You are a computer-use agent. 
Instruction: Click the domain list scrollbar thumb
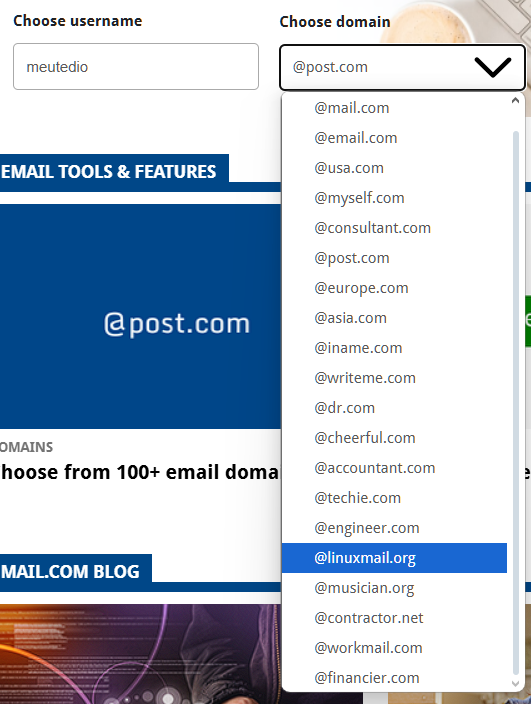pos(516,403)
